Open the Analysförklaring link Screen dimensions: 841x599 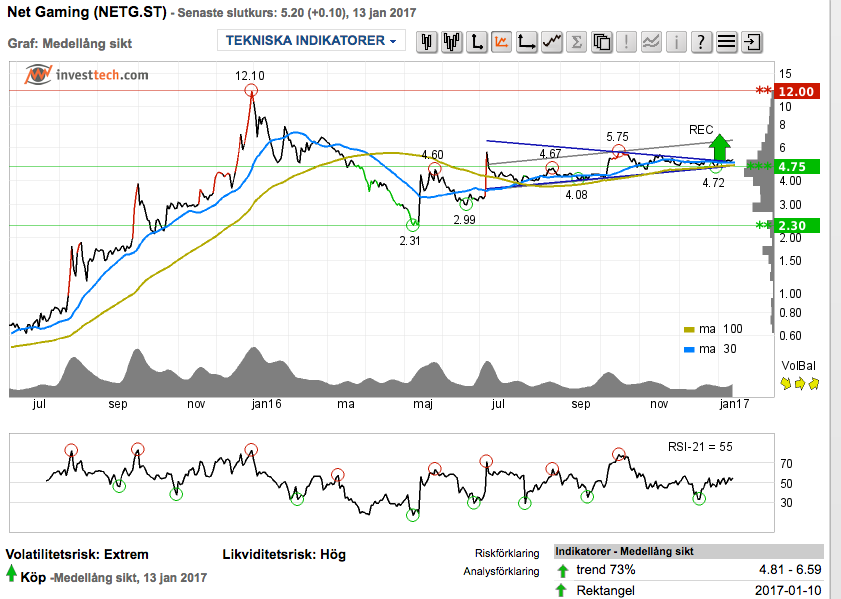[x=501, y=572]
